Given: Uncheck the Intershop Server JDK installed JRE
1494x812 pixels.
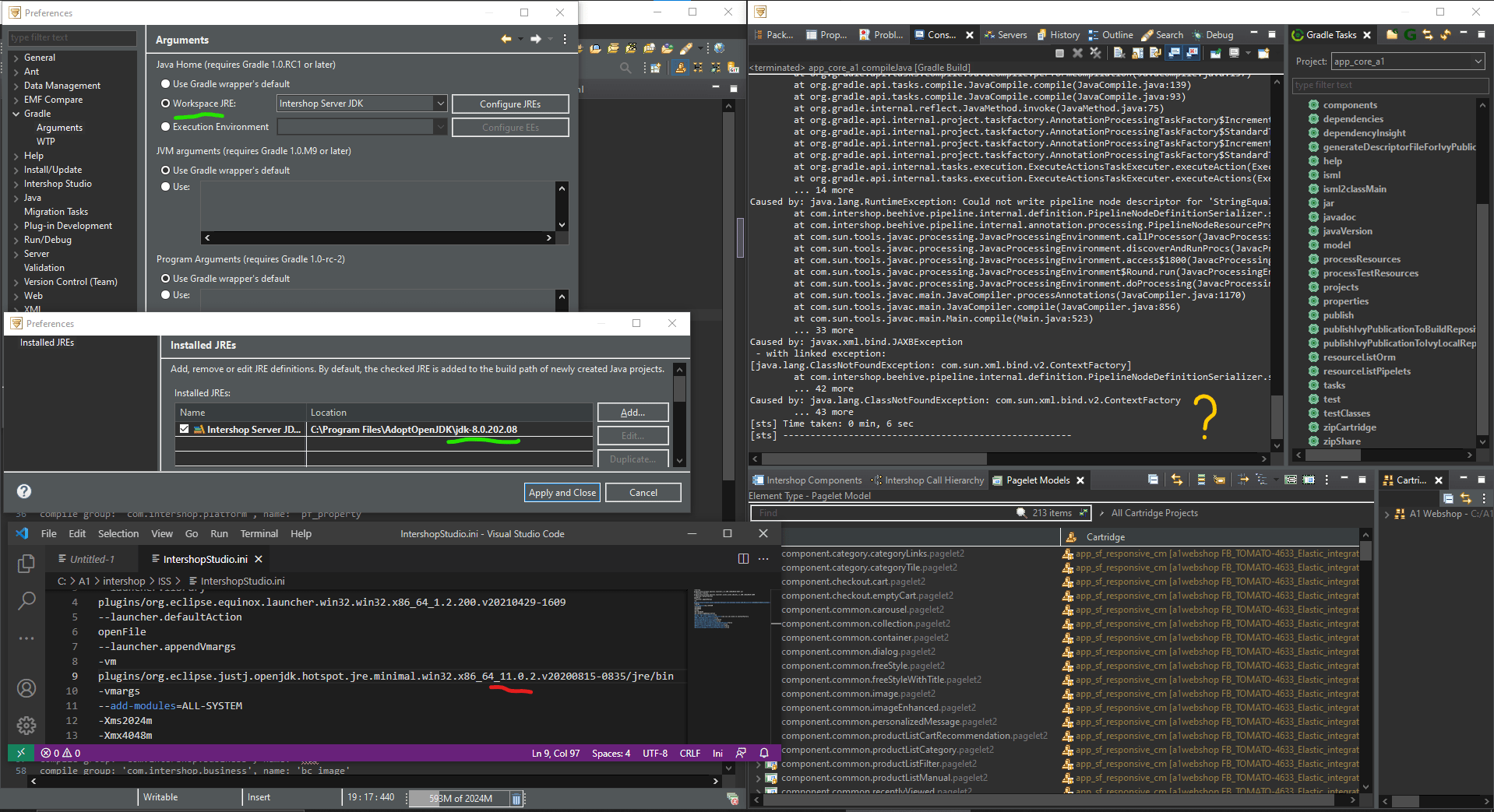Looking at the screenshot, I should [x=185, y=429].
